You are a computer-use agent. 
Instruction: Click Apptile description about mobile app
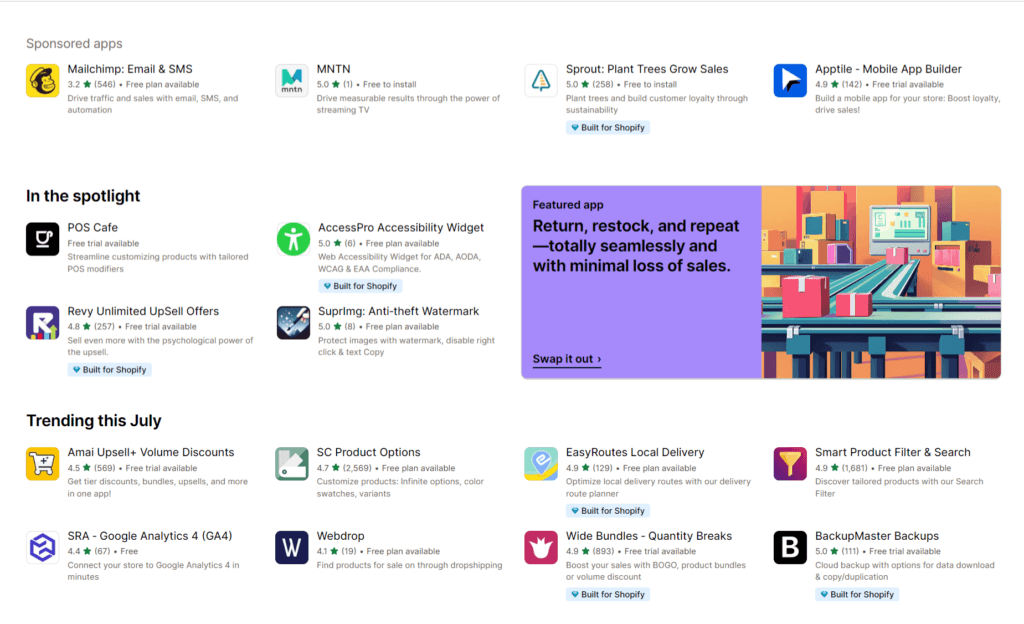click(x=908, y=104)
